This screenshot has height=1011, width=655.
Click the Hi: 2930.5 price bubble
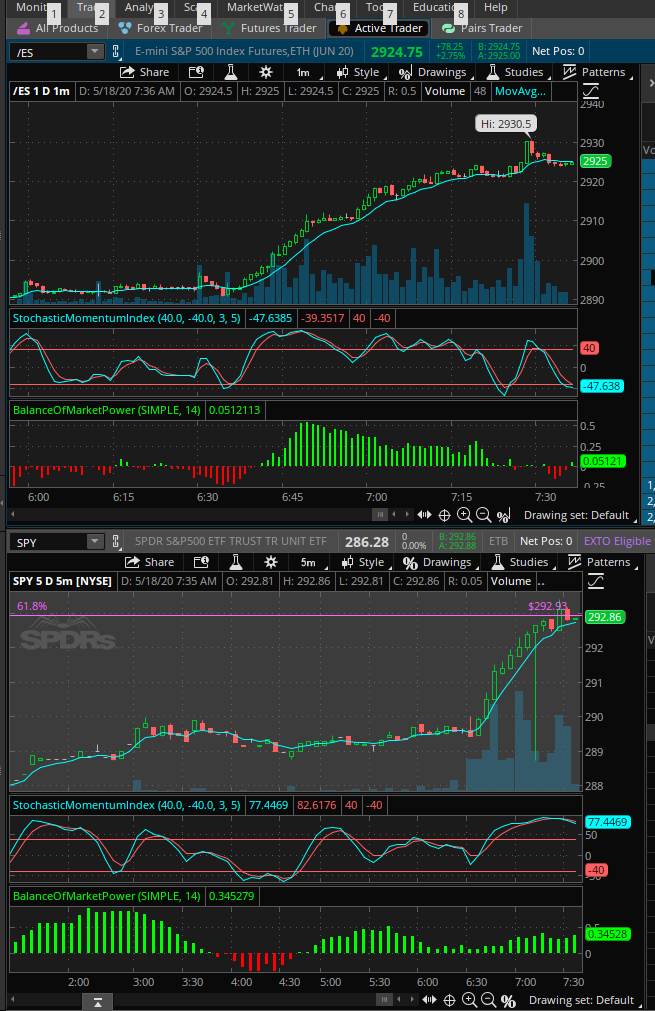pyautogui.click(x=506, y=124)
